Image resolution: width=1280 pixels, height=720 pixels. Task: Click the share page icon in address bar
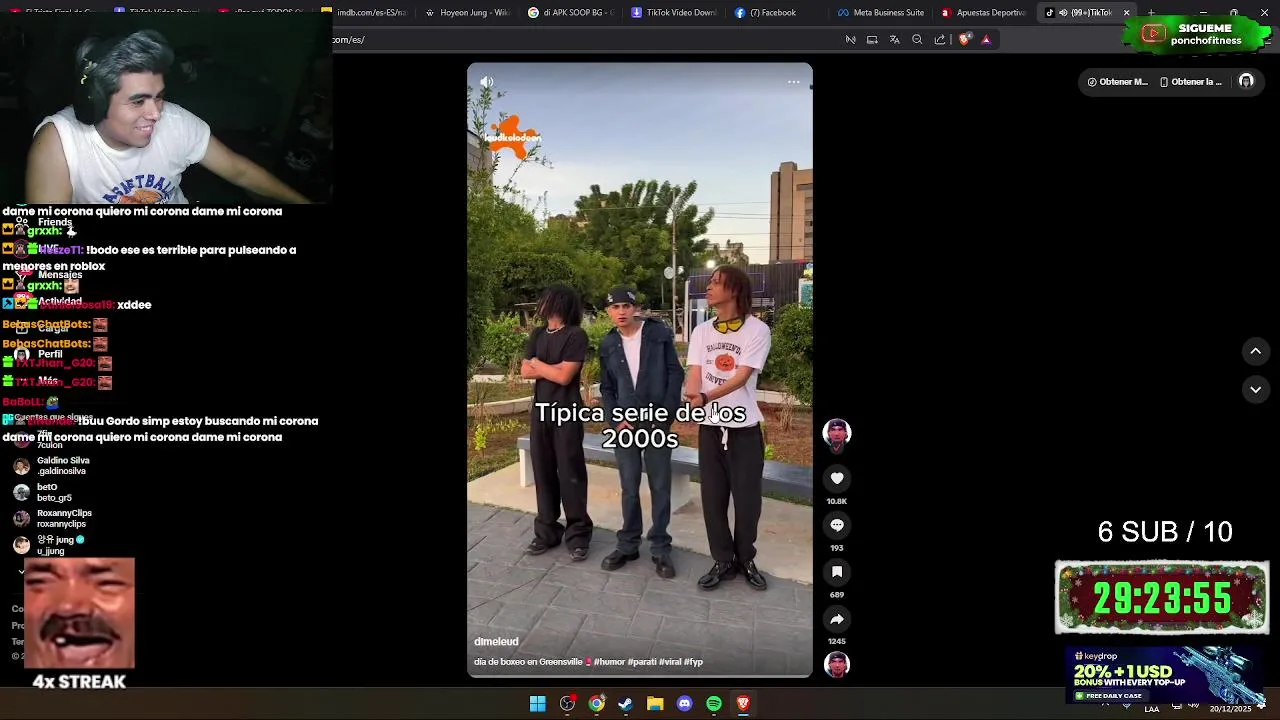pyautogui.click(x=940, y=40)
